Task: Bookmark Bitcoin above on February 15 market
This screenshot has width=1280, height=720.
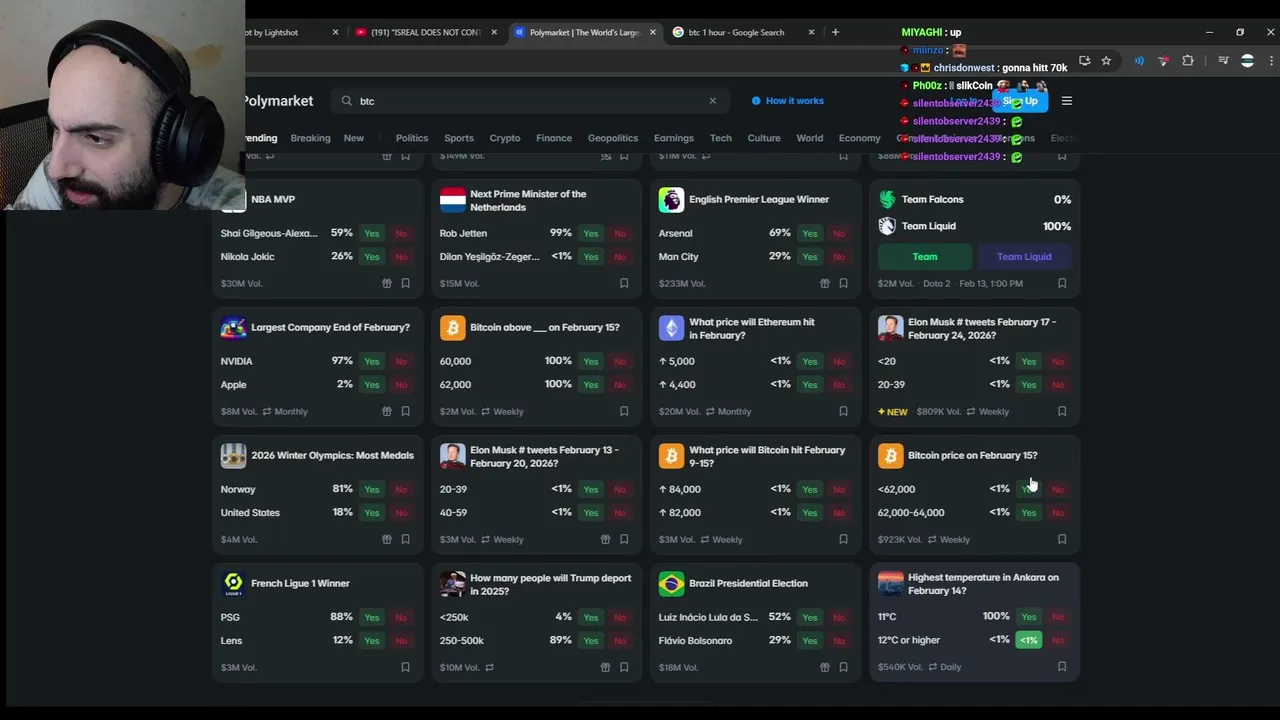Action: (624, 411)
